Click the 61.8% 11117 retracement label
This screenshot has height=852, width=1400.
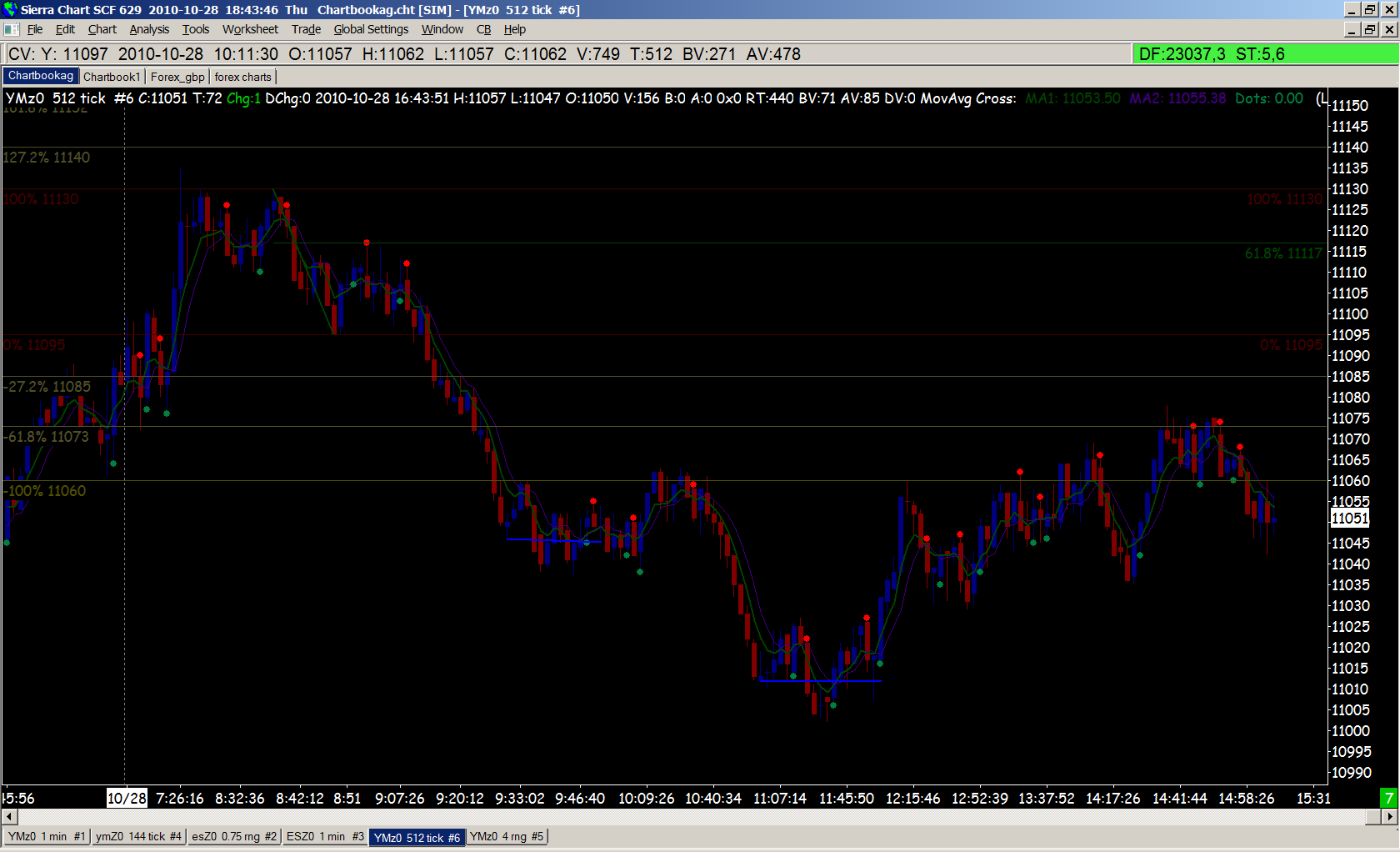click(1283, 253)
